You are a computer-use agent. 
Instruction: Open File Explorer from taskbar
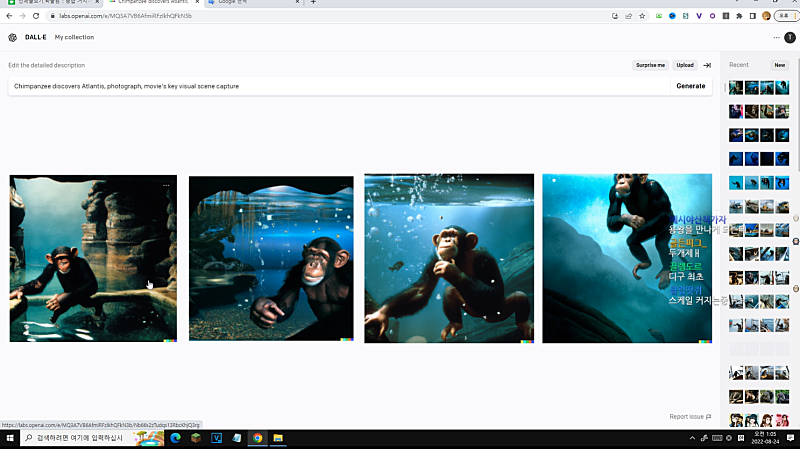click(278, 438)
